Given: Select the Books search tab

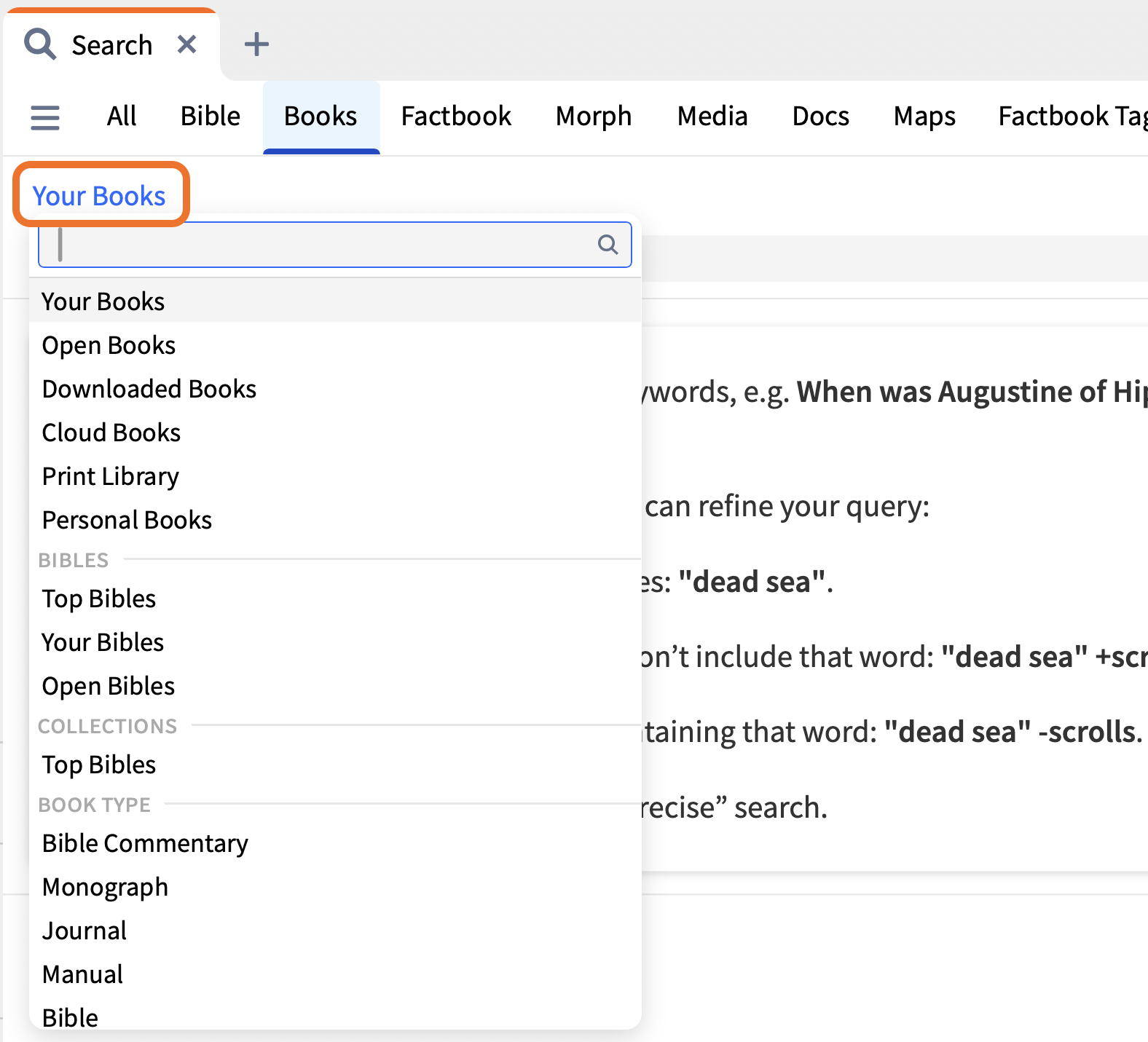Looking at the screenshot, I should 321,117.
